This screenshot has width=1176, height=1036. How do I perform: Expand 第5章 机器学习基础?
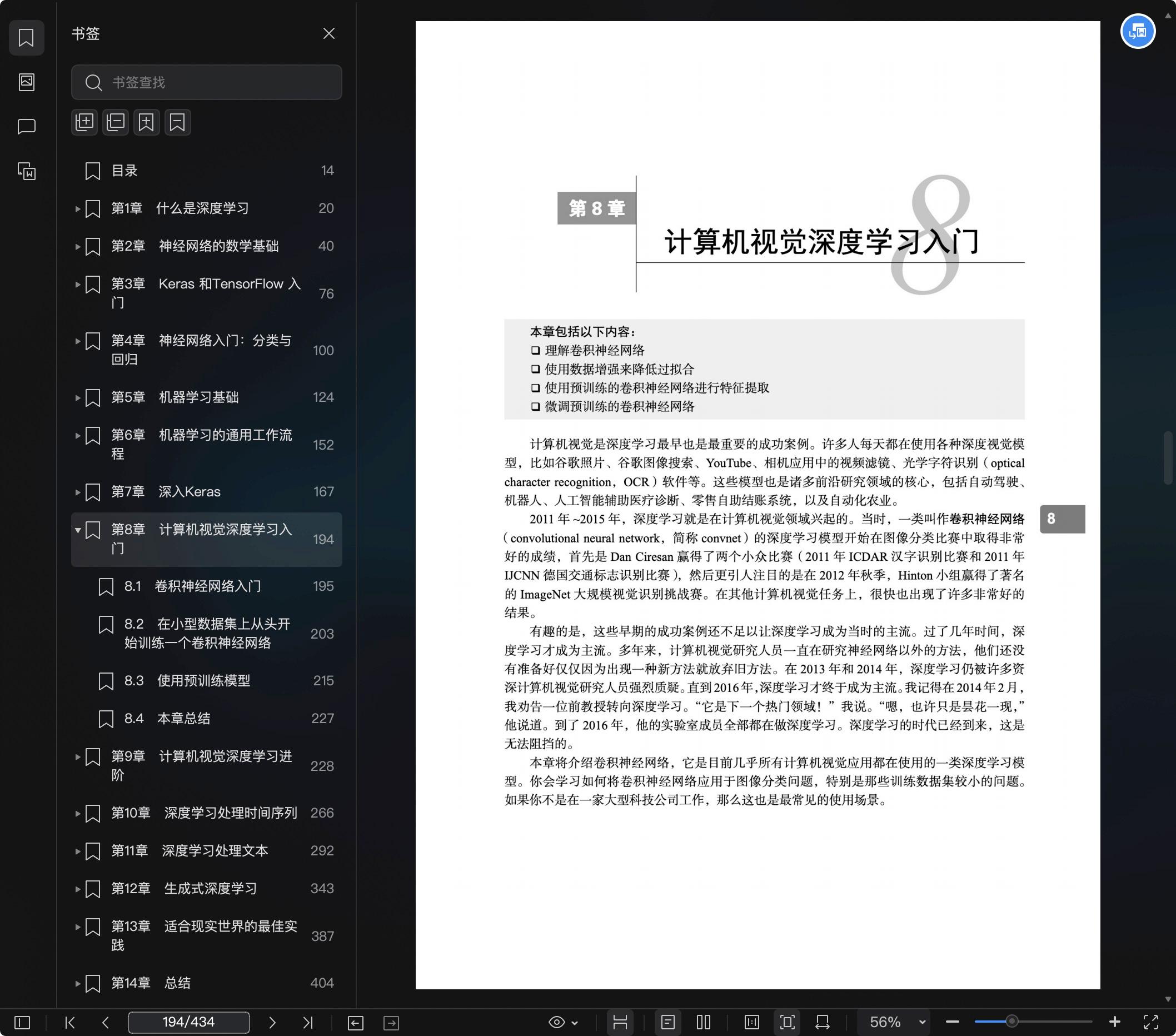tap(78, 398)
